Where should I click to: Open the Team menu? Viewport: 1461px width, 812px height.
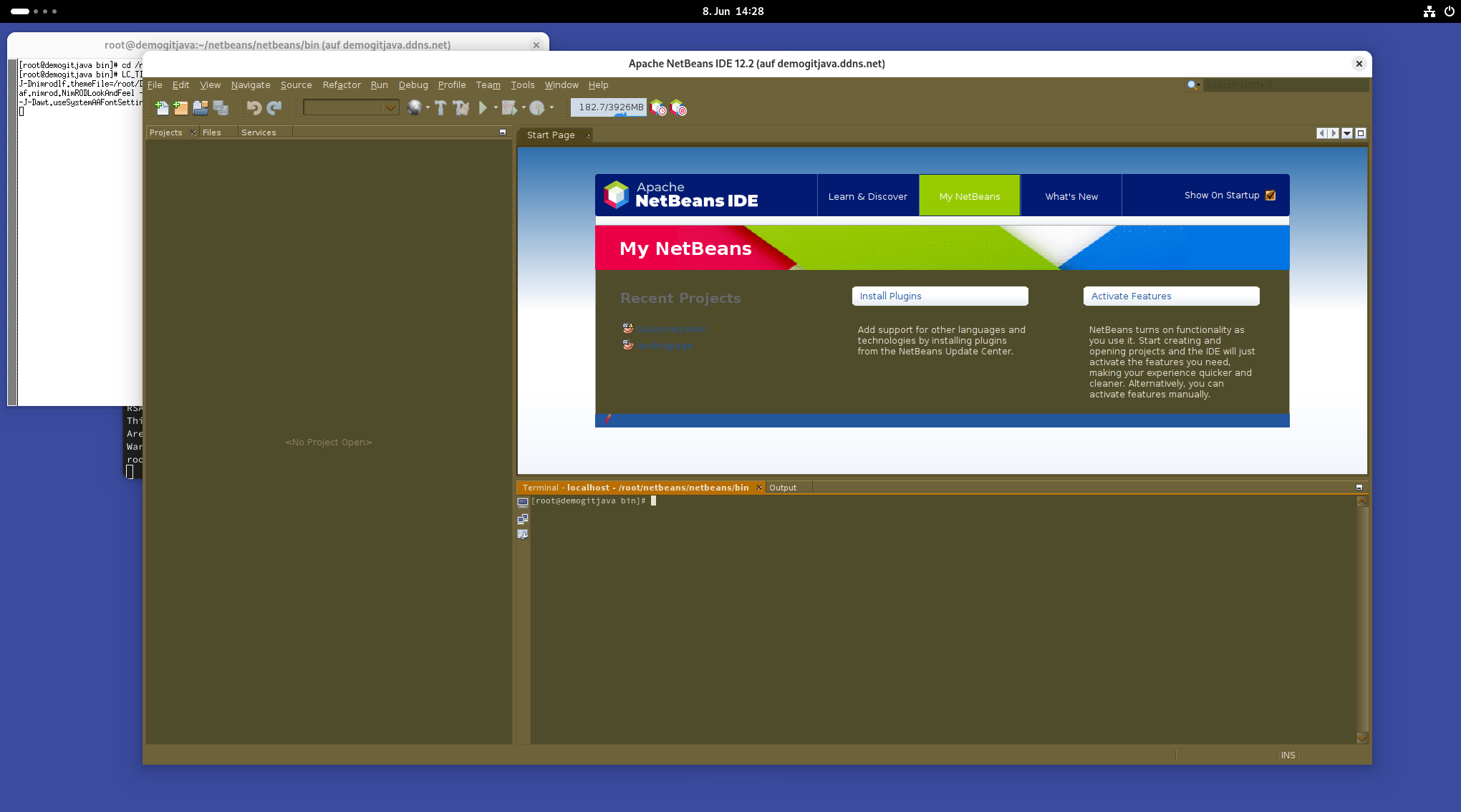[x=488, y=85]
